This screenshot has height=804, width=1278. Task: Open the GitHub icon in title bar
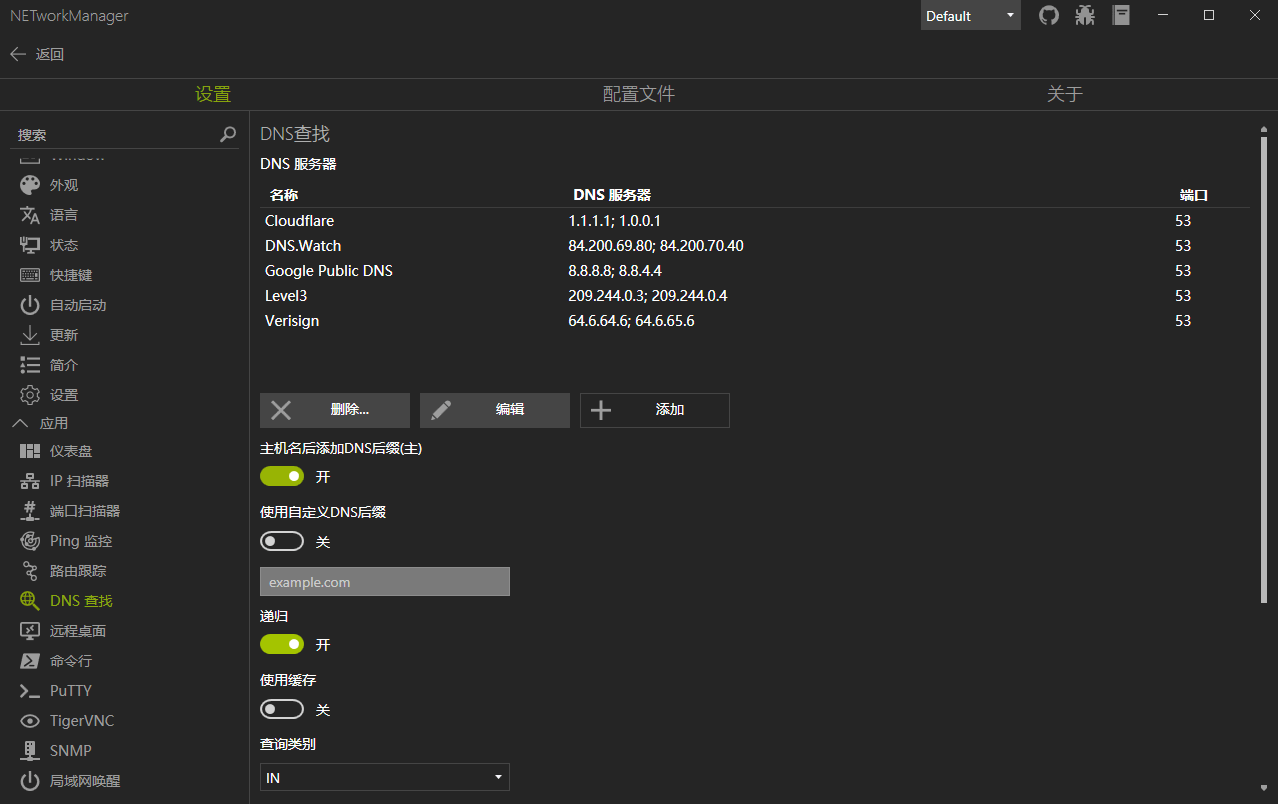click(x=1048, y=16)
